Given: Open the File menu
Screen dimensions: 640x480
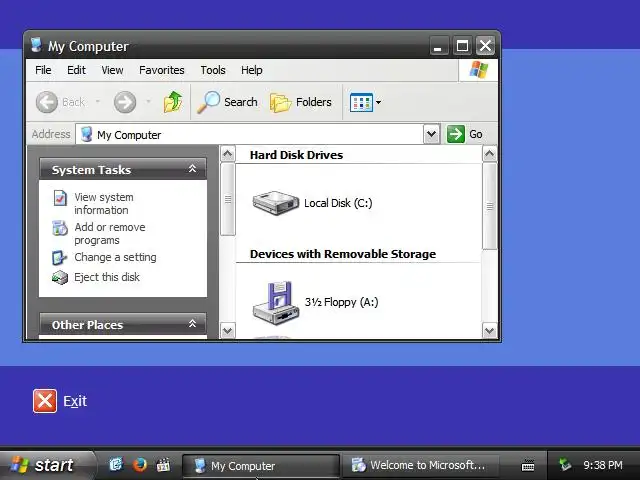Looking at the screenshot, I should point(43,70).
